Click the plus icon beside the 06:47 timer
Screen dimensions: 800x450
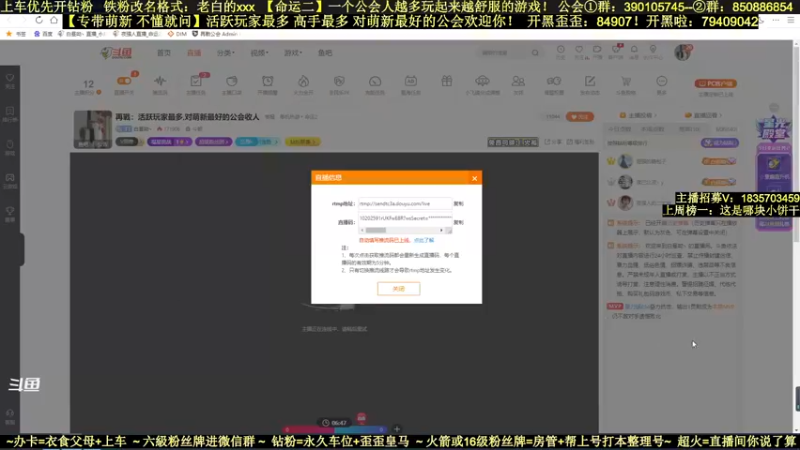tap(397, 429)
